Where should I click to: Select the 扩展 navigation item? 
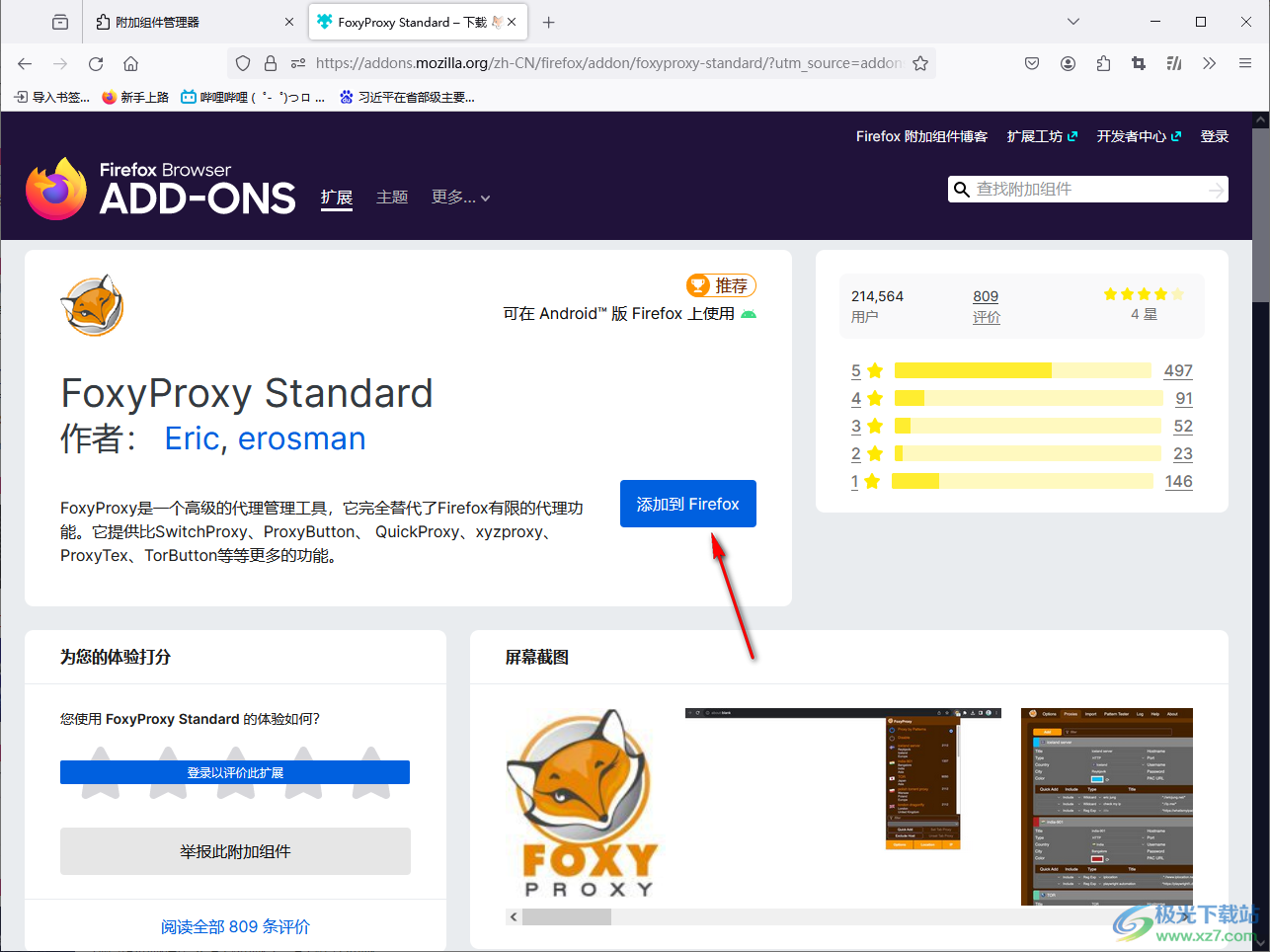pyautogui.click(x=337, y=198)
